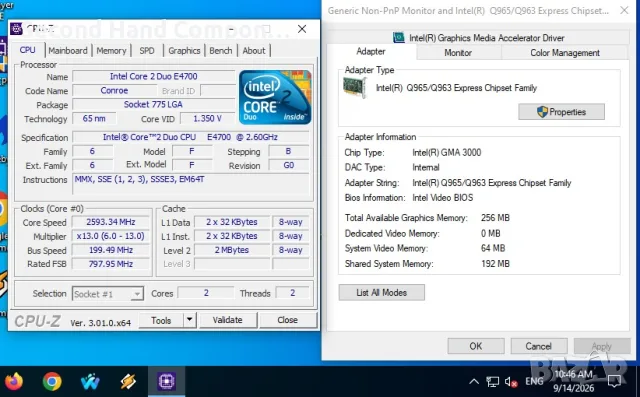This screenshot has width=640, height=397.
Task: Switch the ENG input language indicator
Action: click(534, 381)
